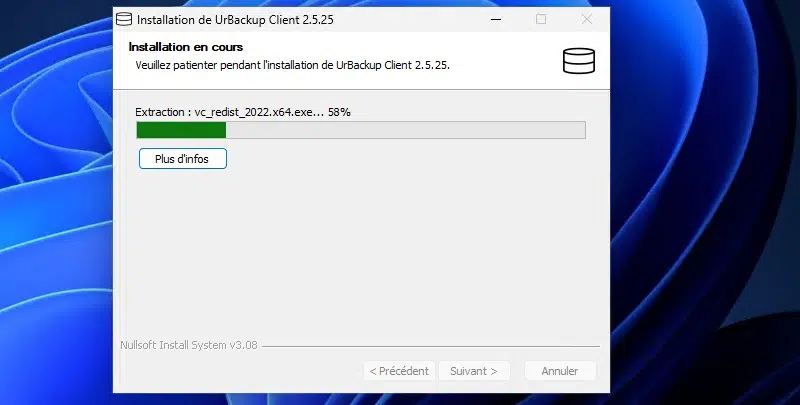Click the horizontal separator line beside Nullsoft label
800x405 pixels.
click(x=431, y=346)
